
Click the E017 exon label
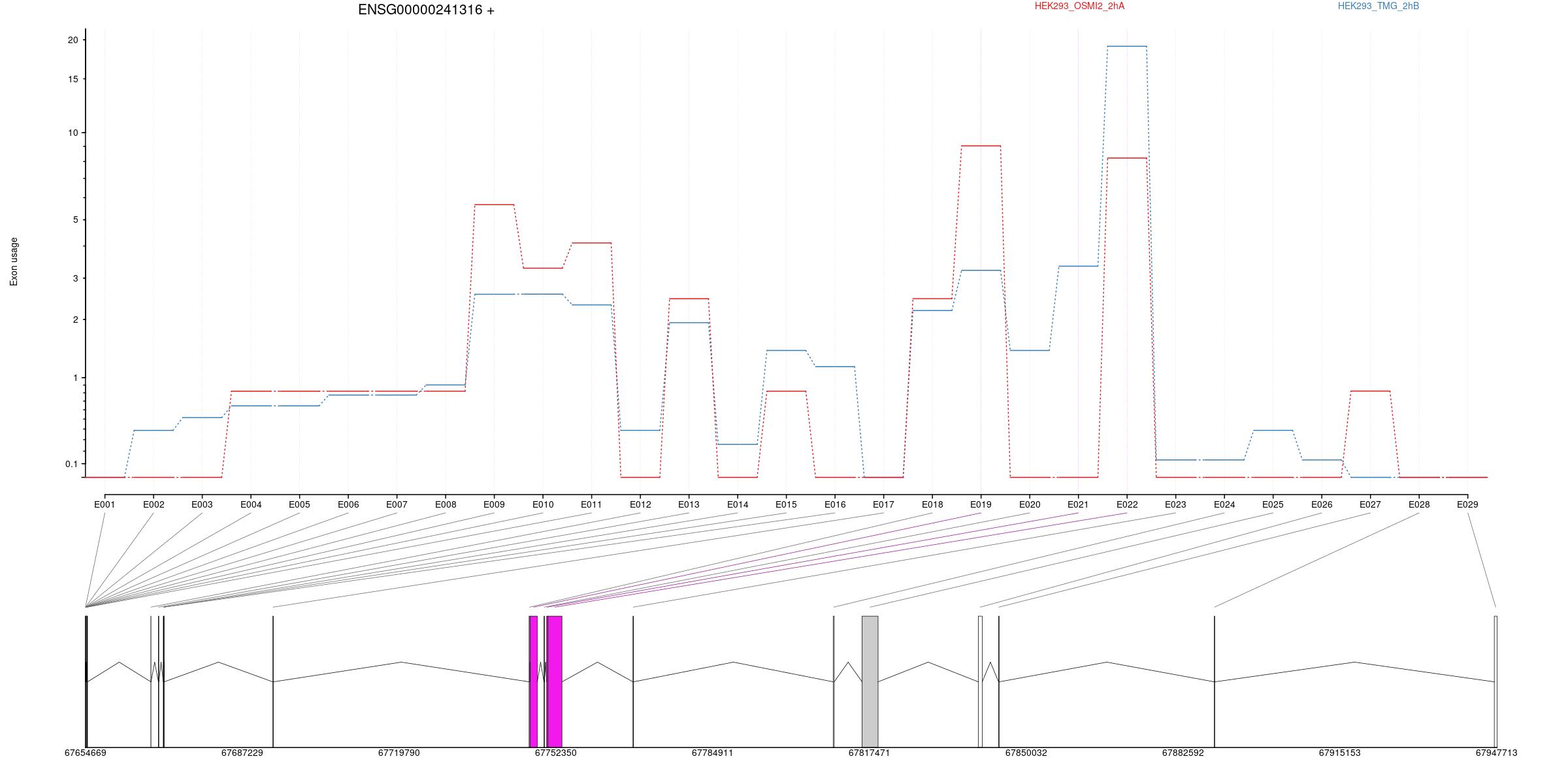tap(883, 504)
